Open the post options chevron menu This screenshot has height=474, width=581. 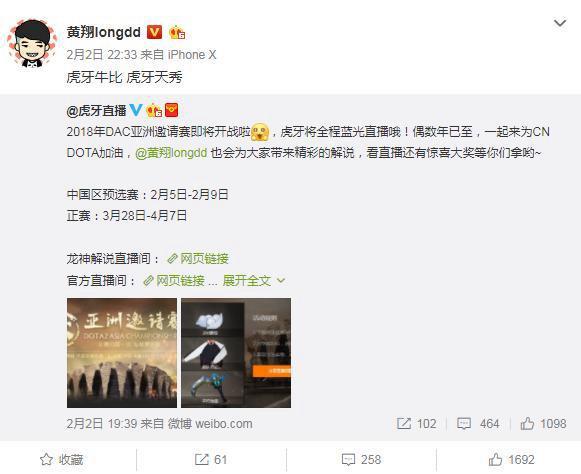pos(560,23)
